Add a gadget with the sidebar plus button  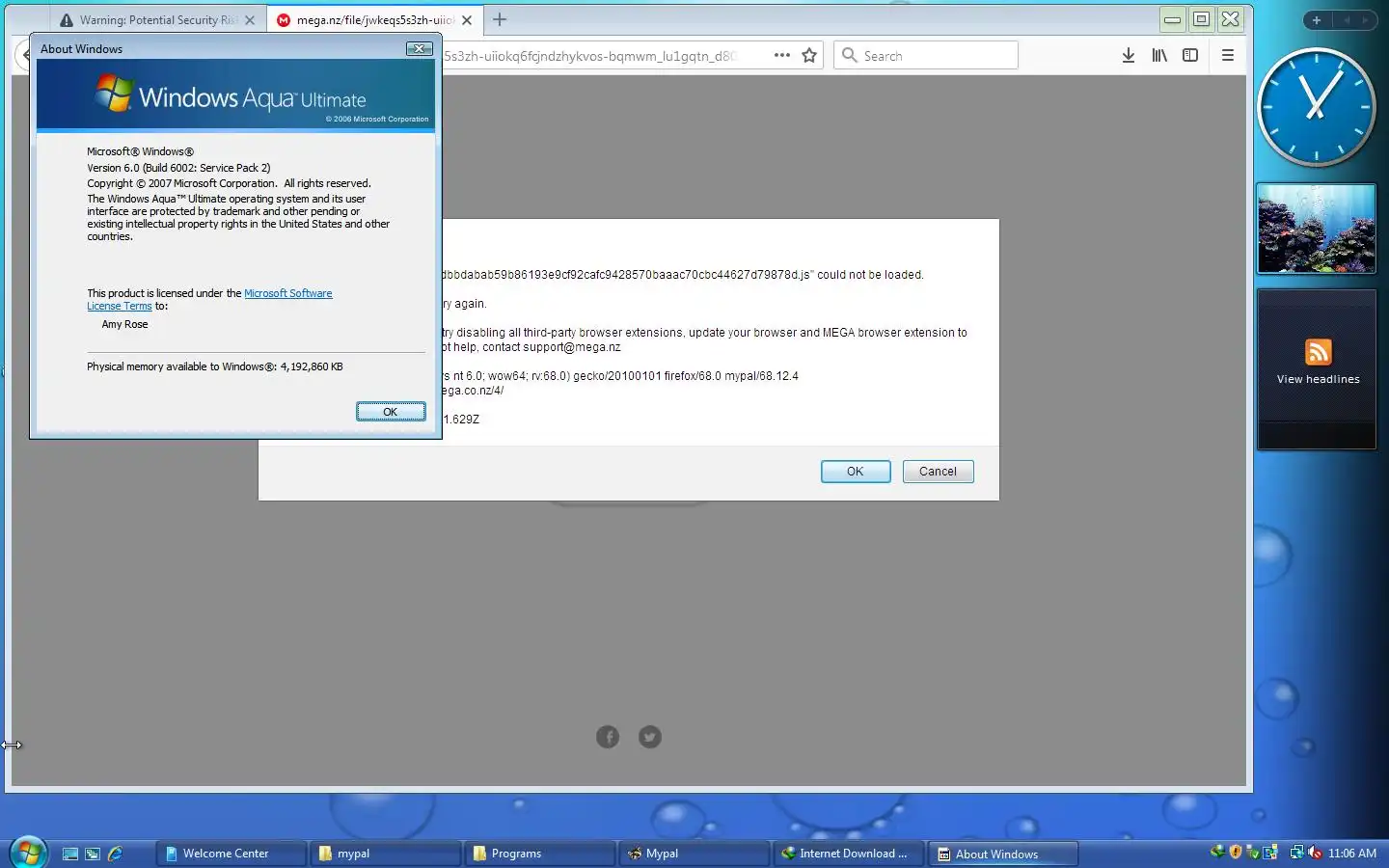1317,20
